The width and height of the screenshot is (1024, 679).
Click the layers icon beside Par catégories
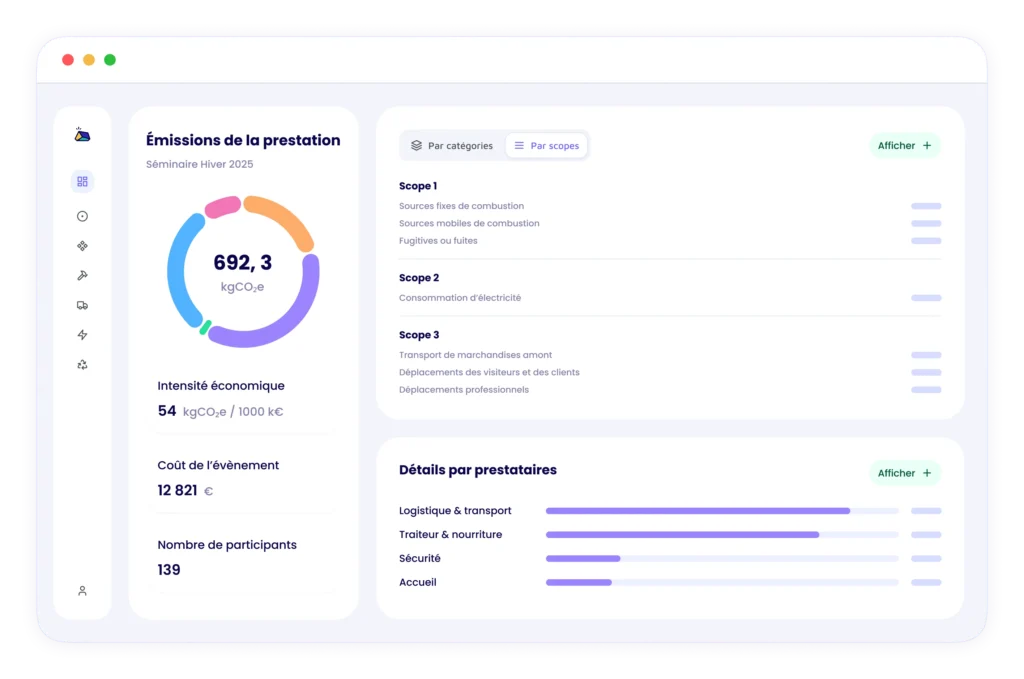coord(416,146)
